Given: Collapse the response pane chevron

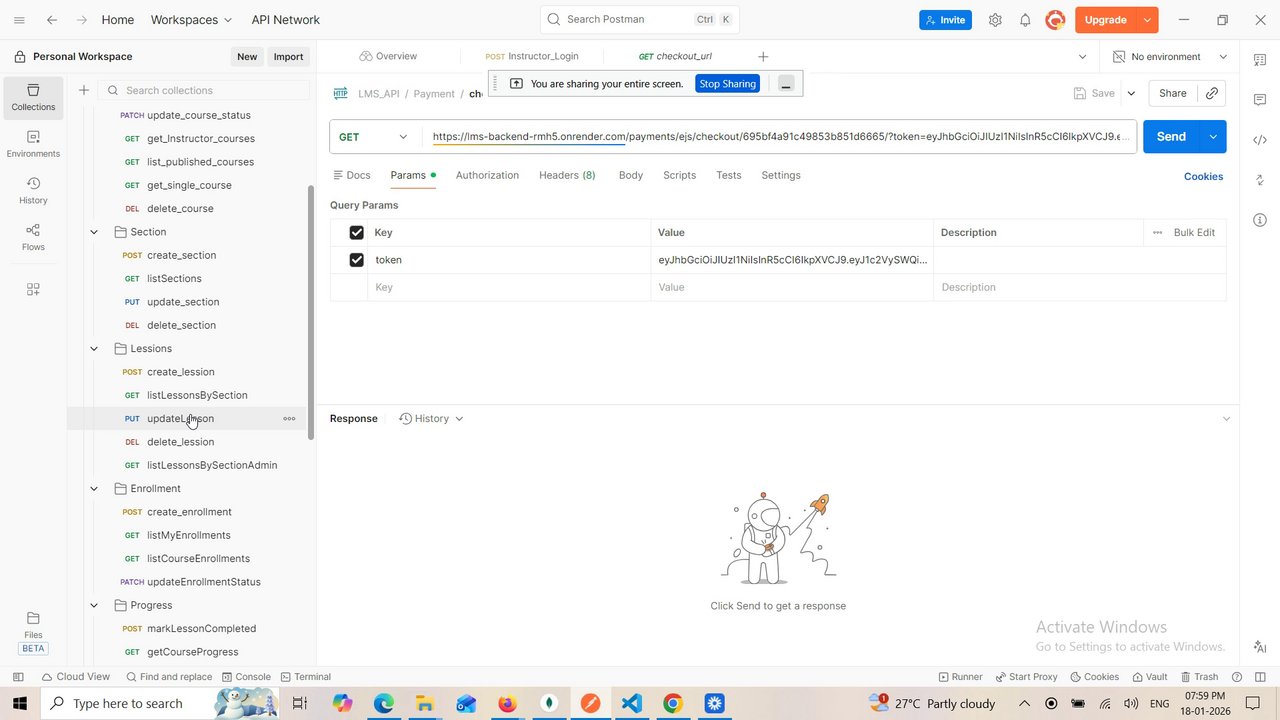Looking at the screenshot, I should (x=1226, y=419).
